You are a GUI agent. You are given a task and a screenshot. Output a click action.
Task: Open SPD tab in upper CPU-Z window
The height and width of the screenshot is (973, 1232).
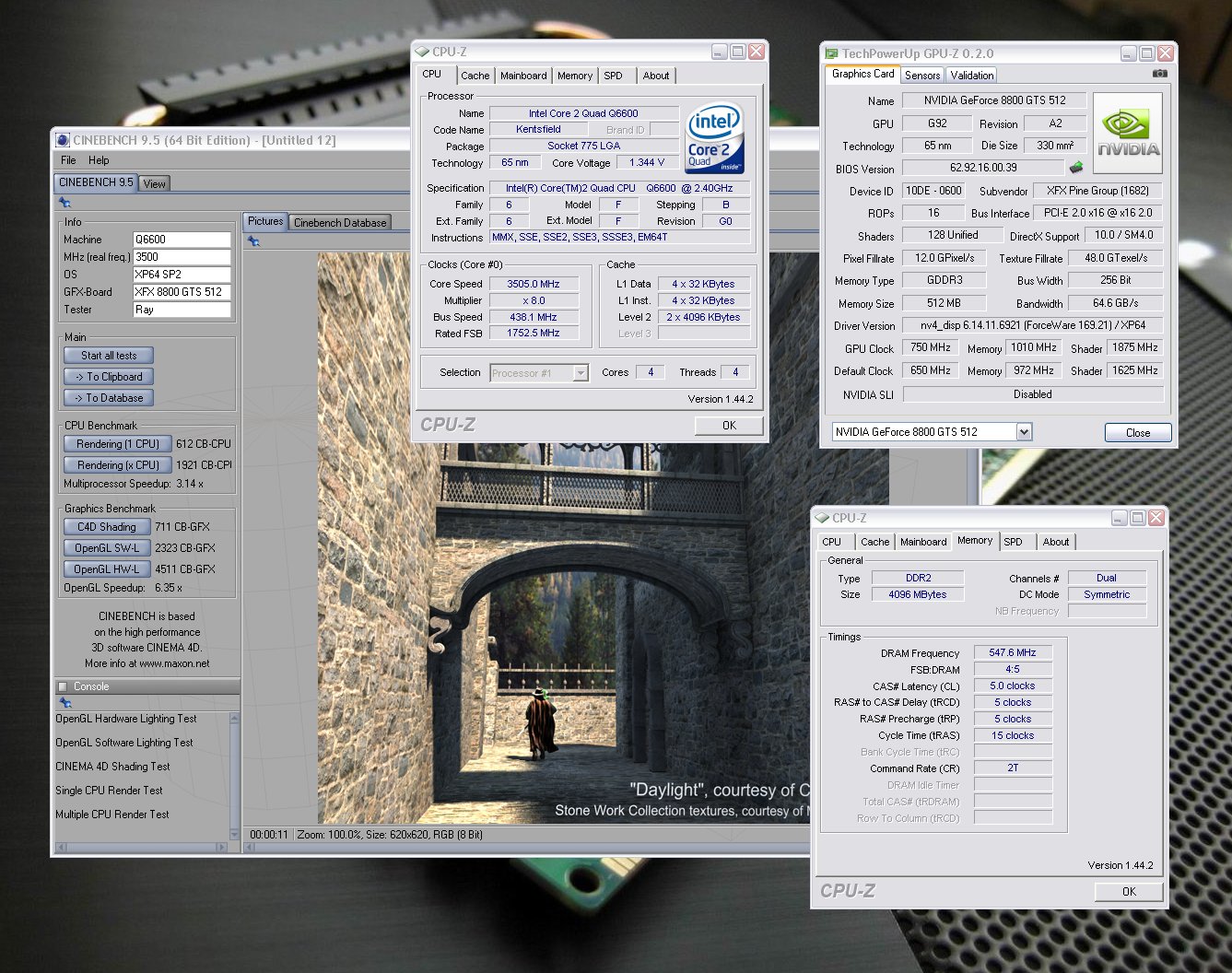[x=614, y=76]
